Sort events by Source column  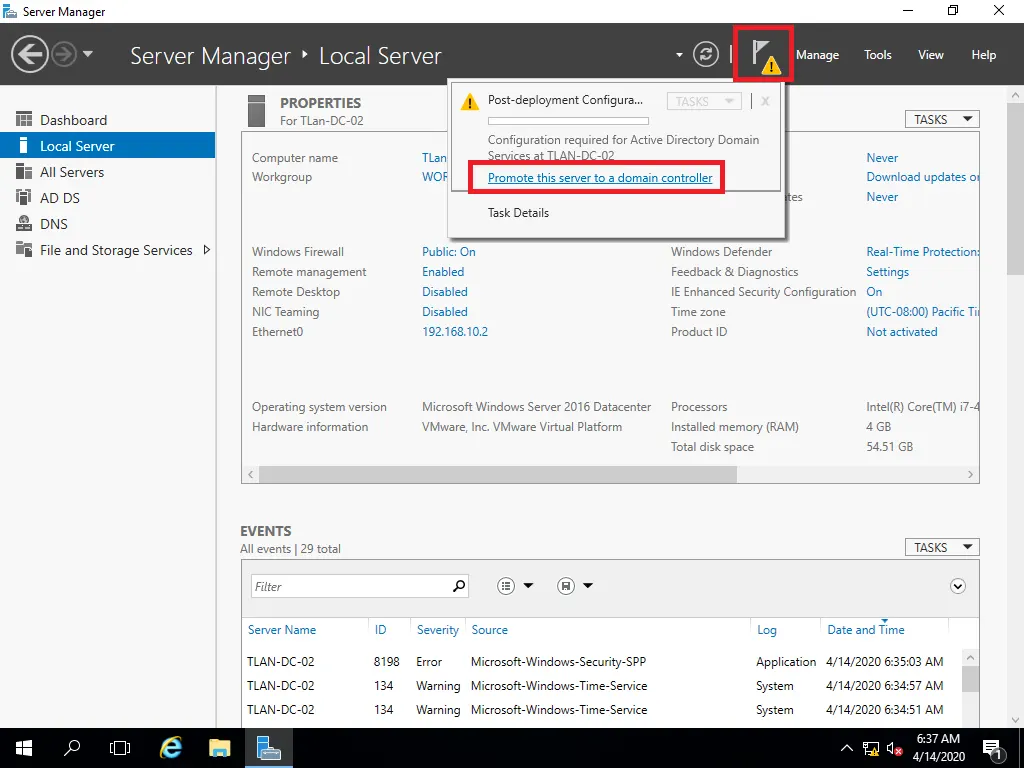(489, 630)
